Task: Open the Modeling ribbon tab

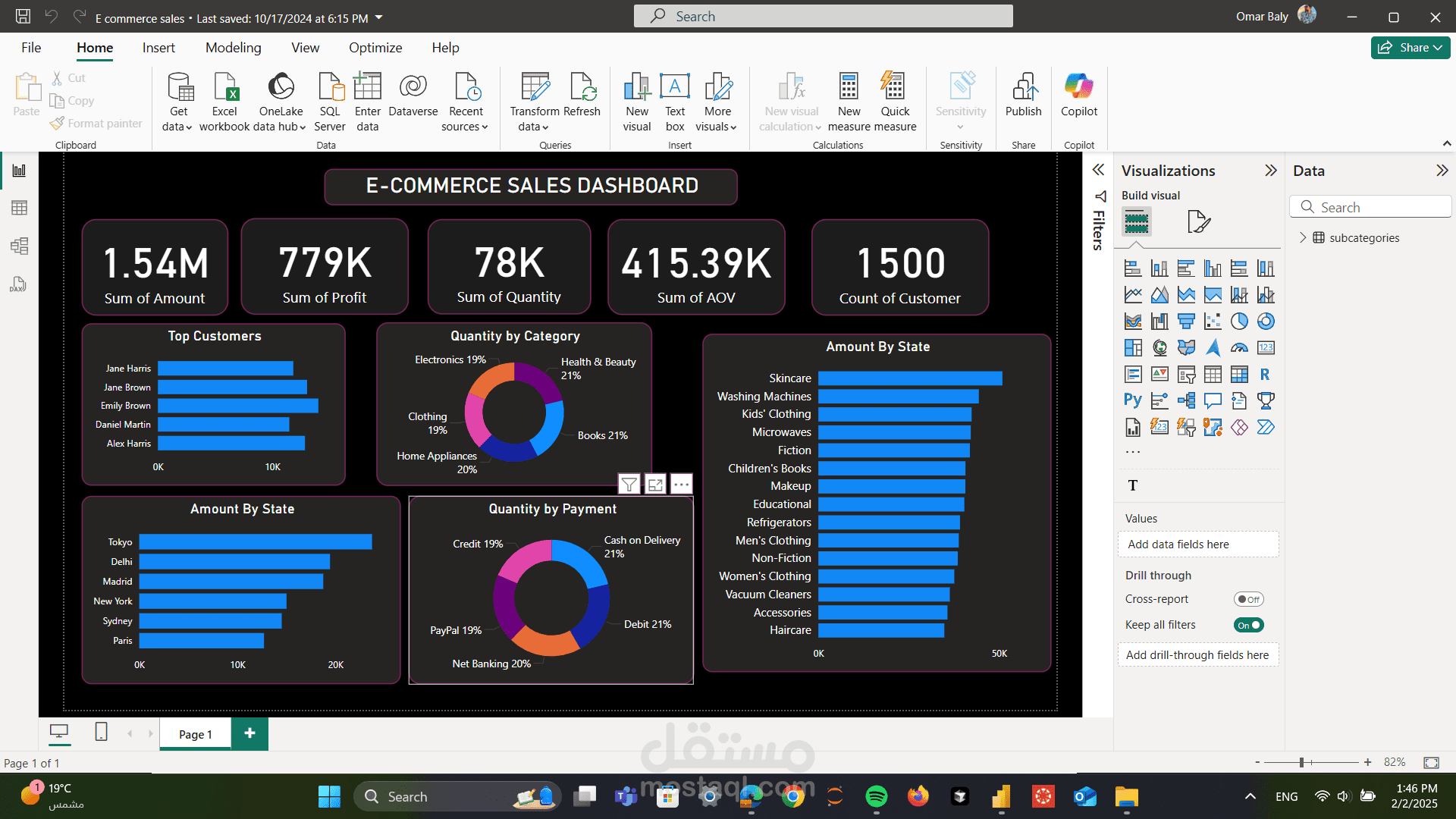Action: tap(233, 48)
